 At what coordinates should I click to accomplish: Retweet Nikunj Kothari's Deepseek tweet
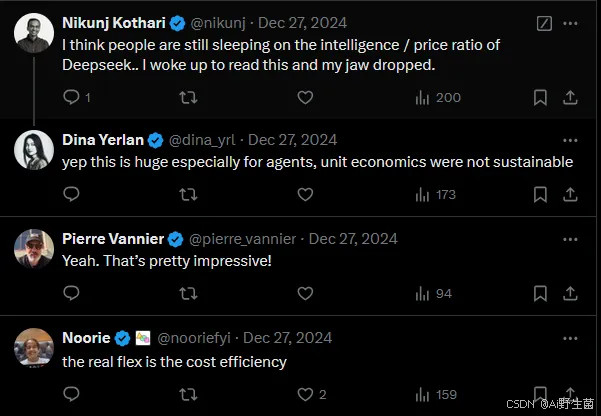tap(187, 97)
